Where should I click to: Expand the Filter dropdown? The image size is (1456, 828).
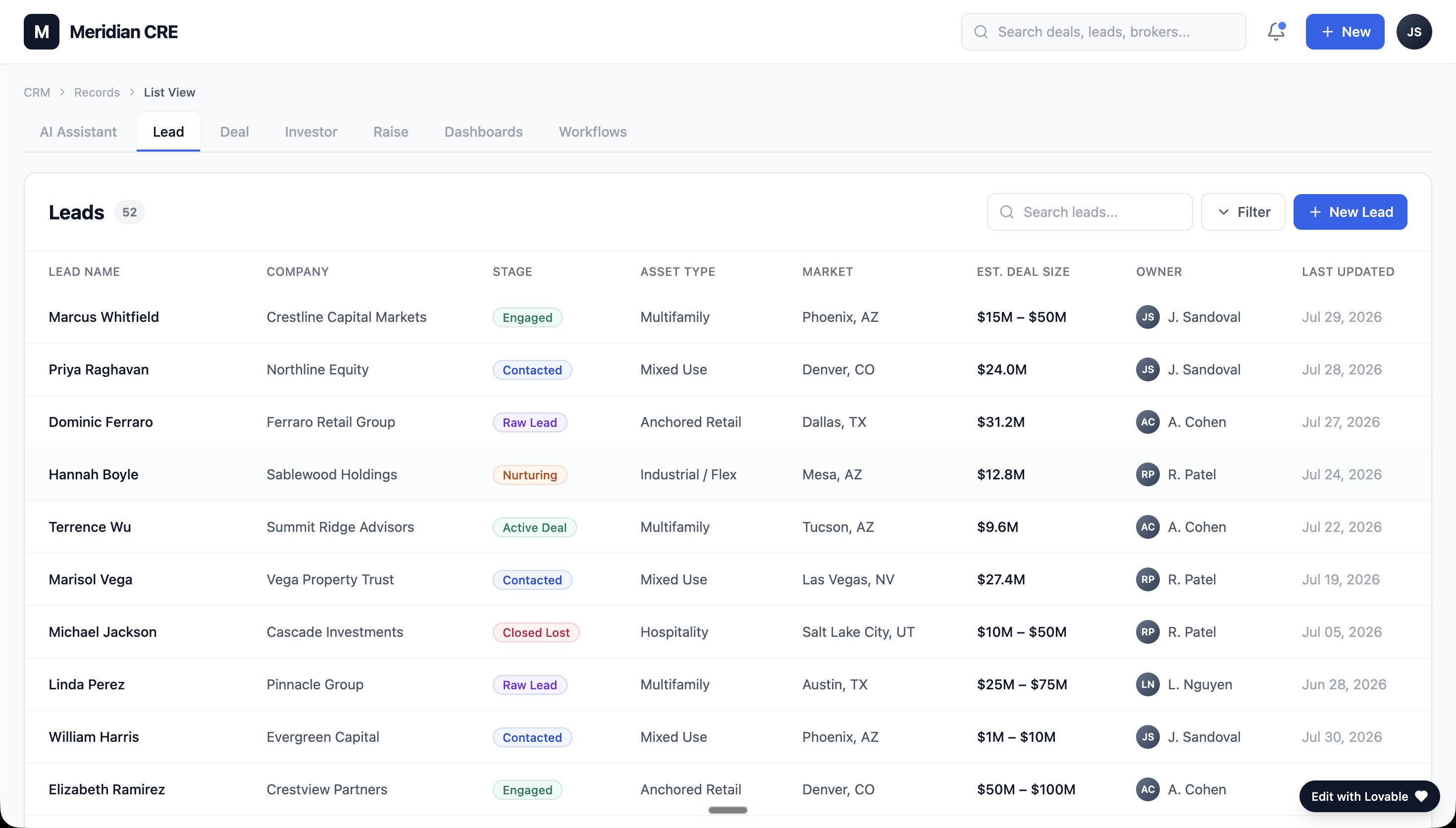1243,212
